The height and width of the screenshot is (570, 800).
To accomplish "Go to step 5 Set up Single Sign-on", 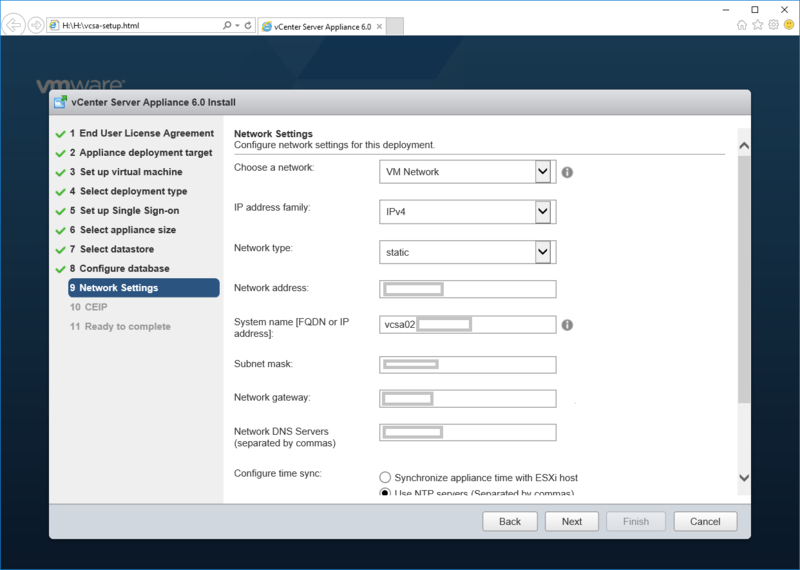I will tap(124, 211).
